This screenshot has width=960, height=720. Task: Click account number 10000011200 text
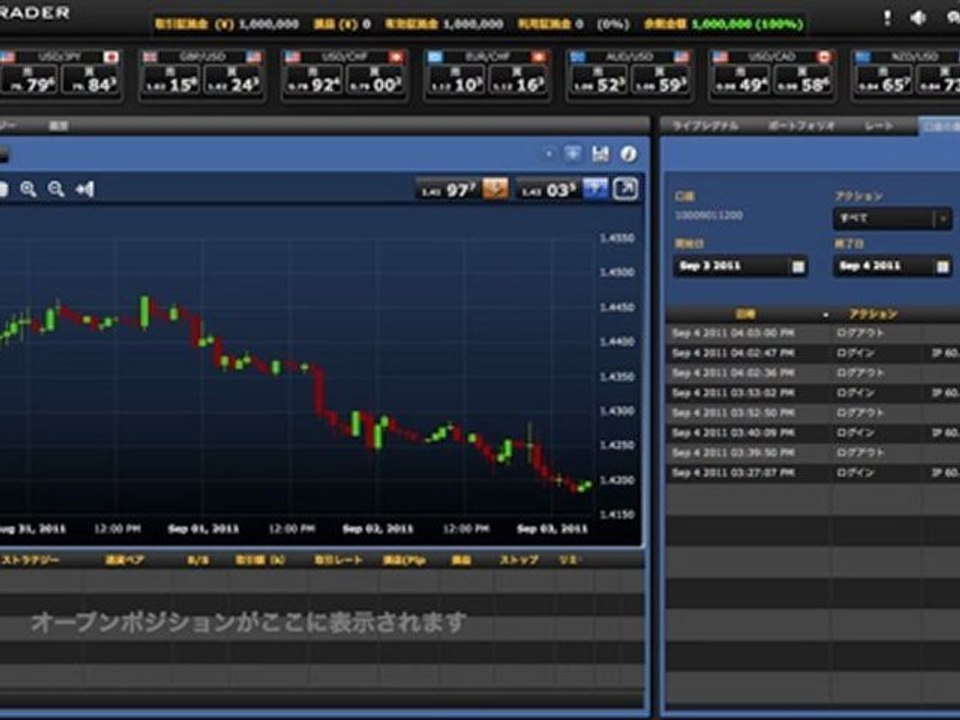[x=708, y=216]
